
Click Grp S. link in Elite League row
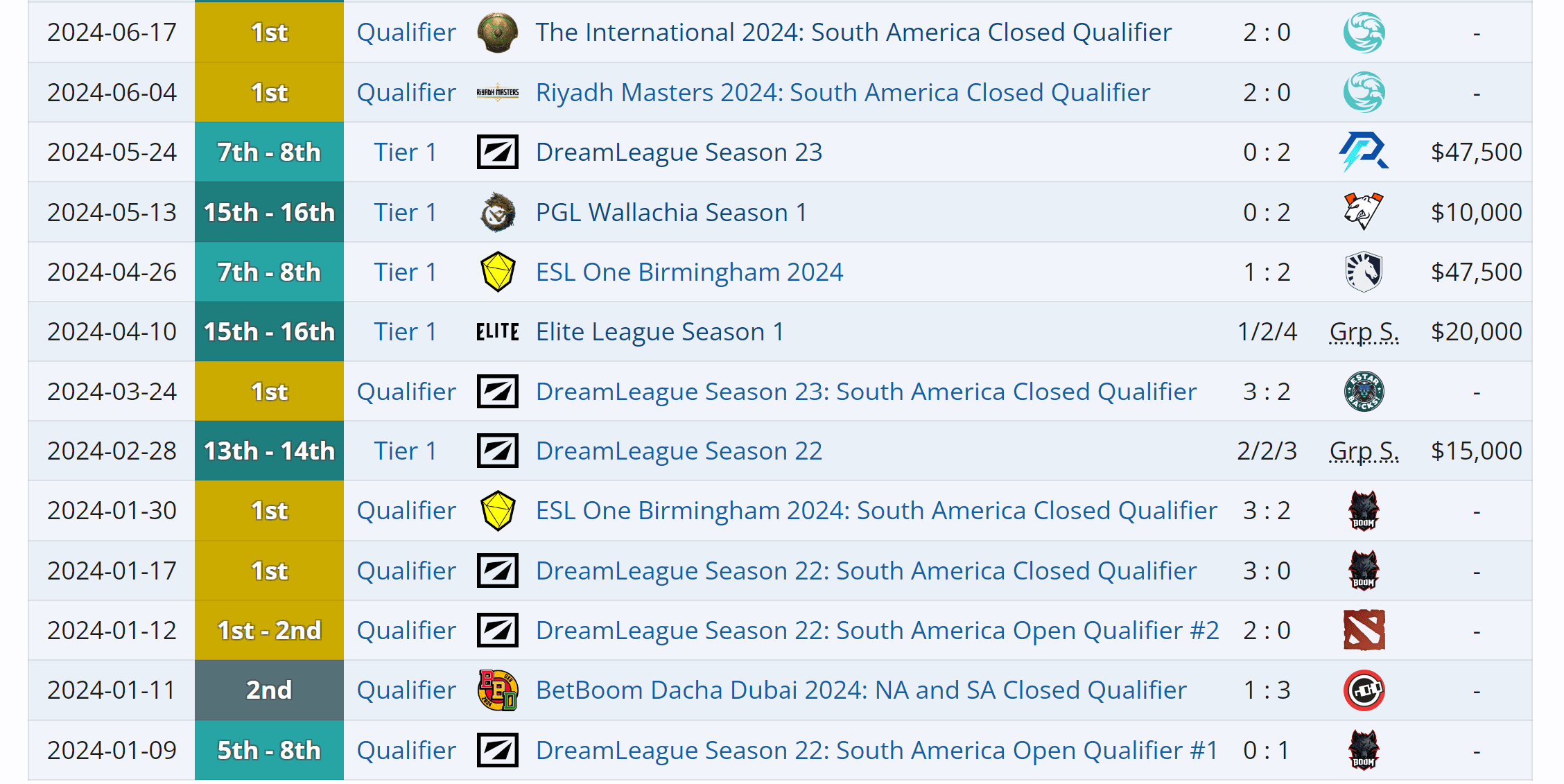1363,331
